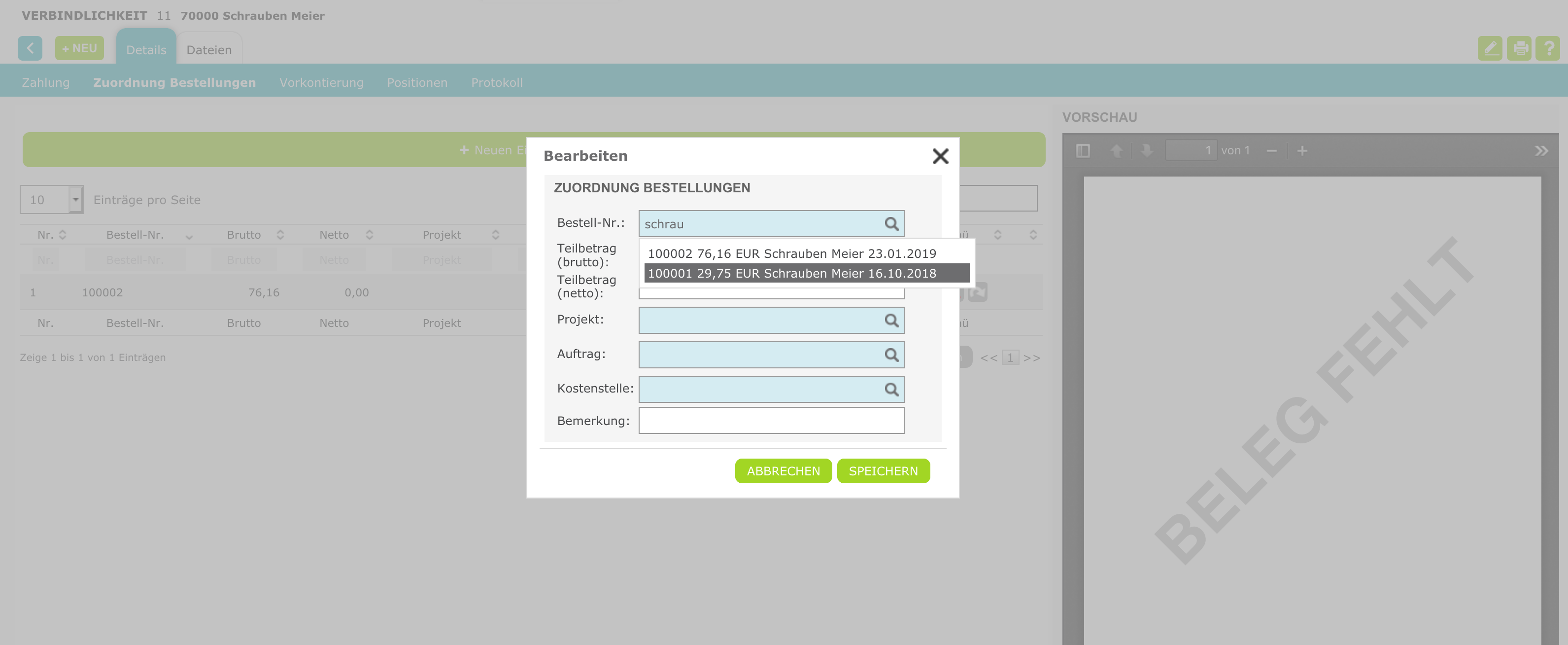Click the Projekt field search icon
The width and height of the screenshot is (1568, 645).
coord(891,321)
